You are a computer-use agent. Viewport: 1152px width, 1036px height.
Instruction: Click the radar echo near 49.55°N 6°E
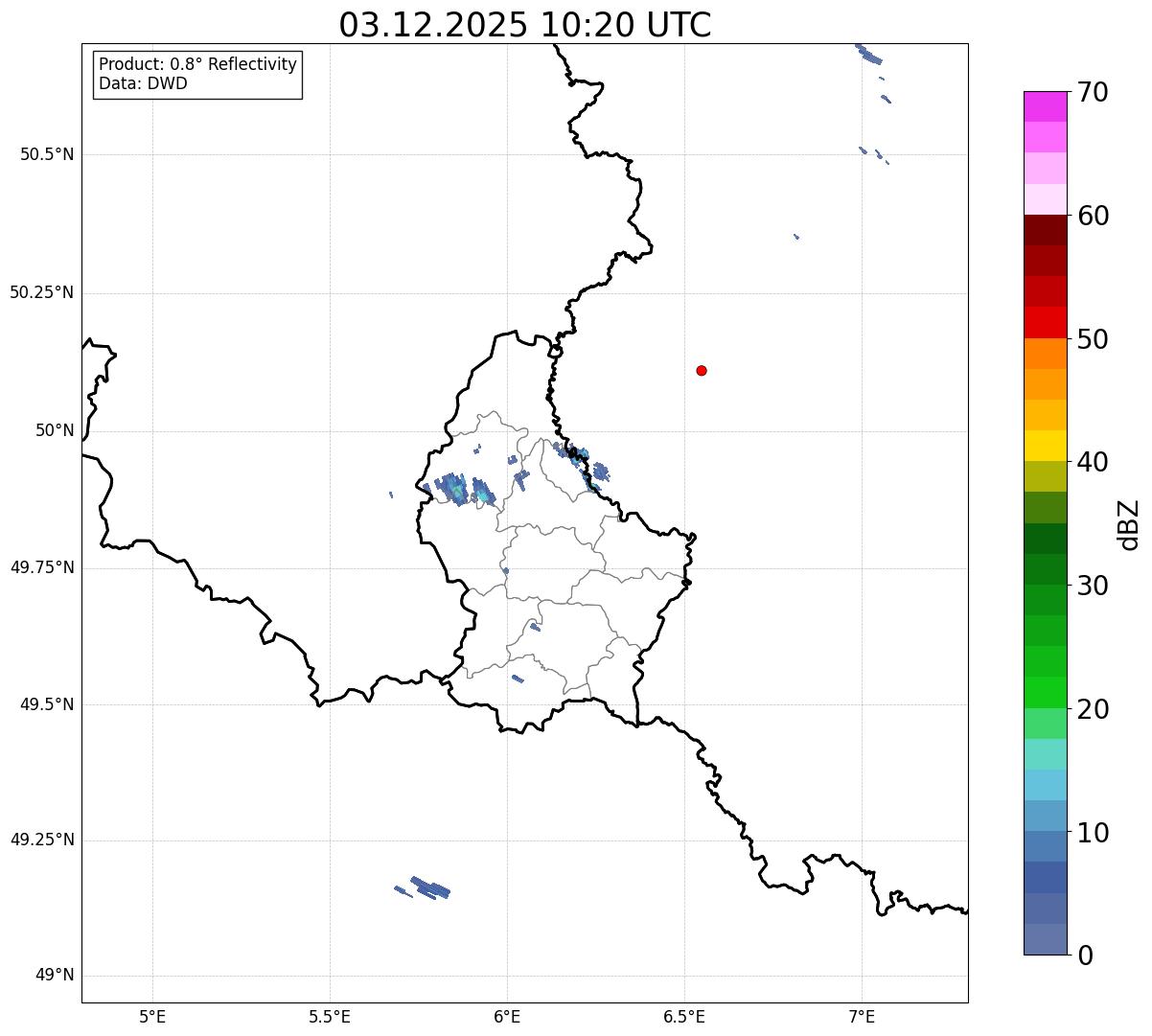click(518, 679)
